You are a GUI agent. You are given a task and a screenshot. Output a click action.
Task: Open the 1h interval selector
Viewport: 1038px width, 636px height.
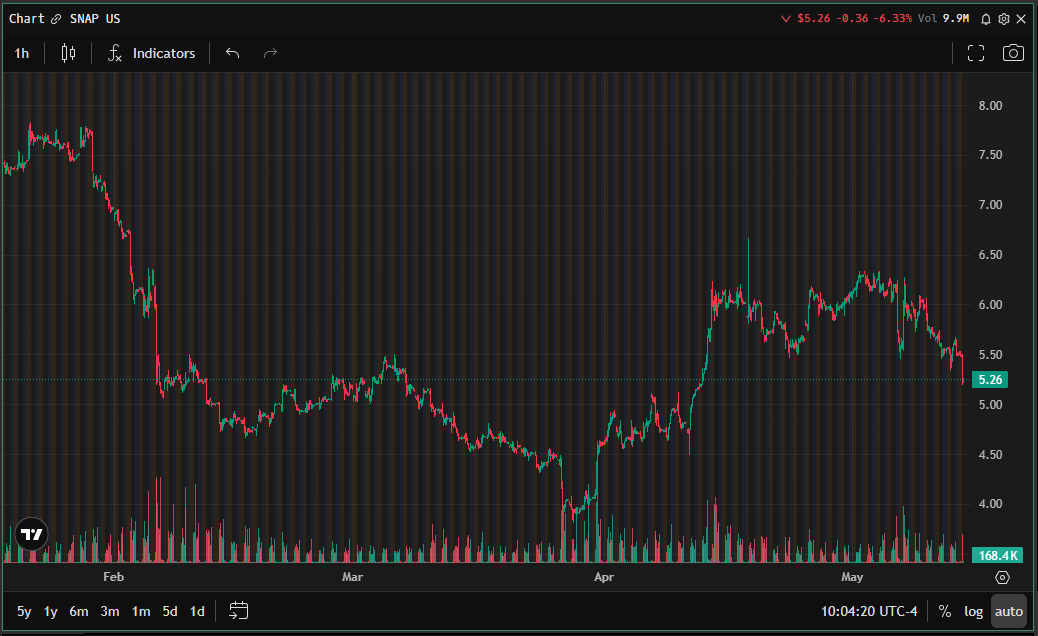tap(22, 53)
